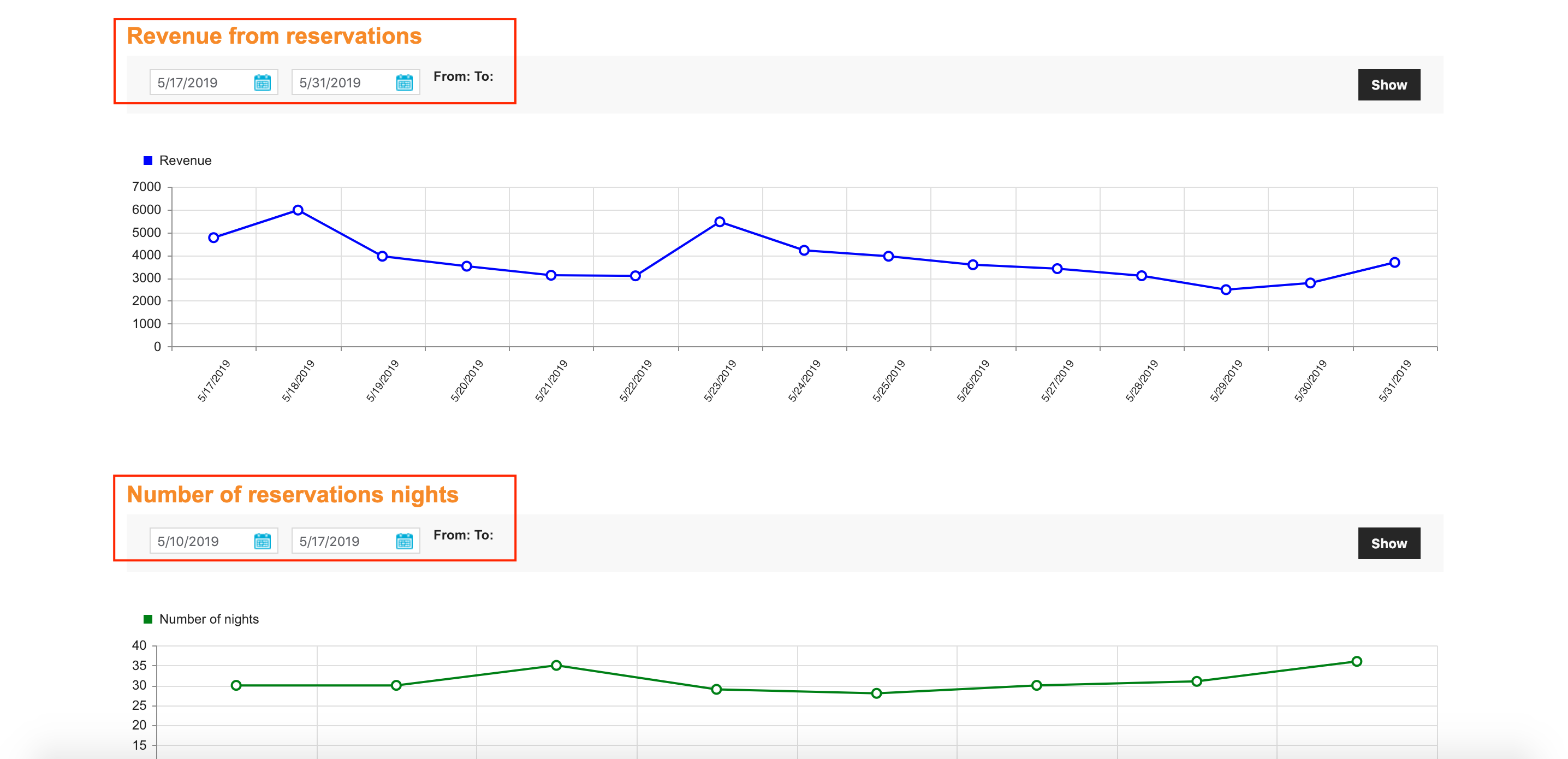Click the revenue data point for 5/23/2019
The image size is (1568, 759).
tap(720, 222)
